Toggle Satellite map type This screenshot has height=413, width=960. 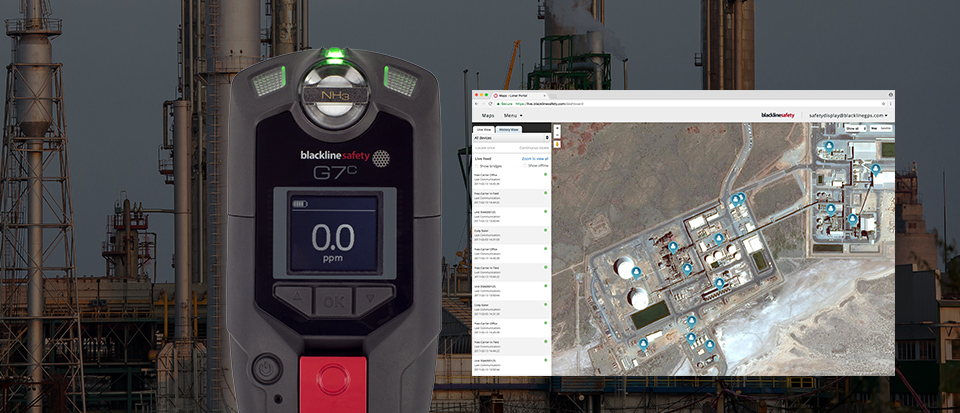pos(884,129)
